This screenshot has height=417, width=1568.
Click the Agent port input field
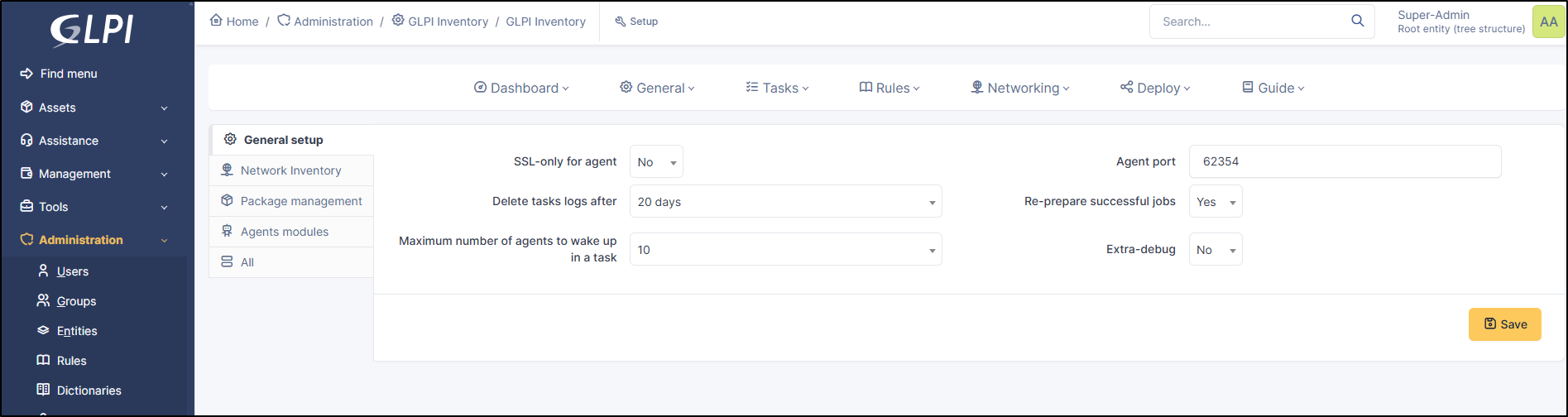tap(1345, 161)
